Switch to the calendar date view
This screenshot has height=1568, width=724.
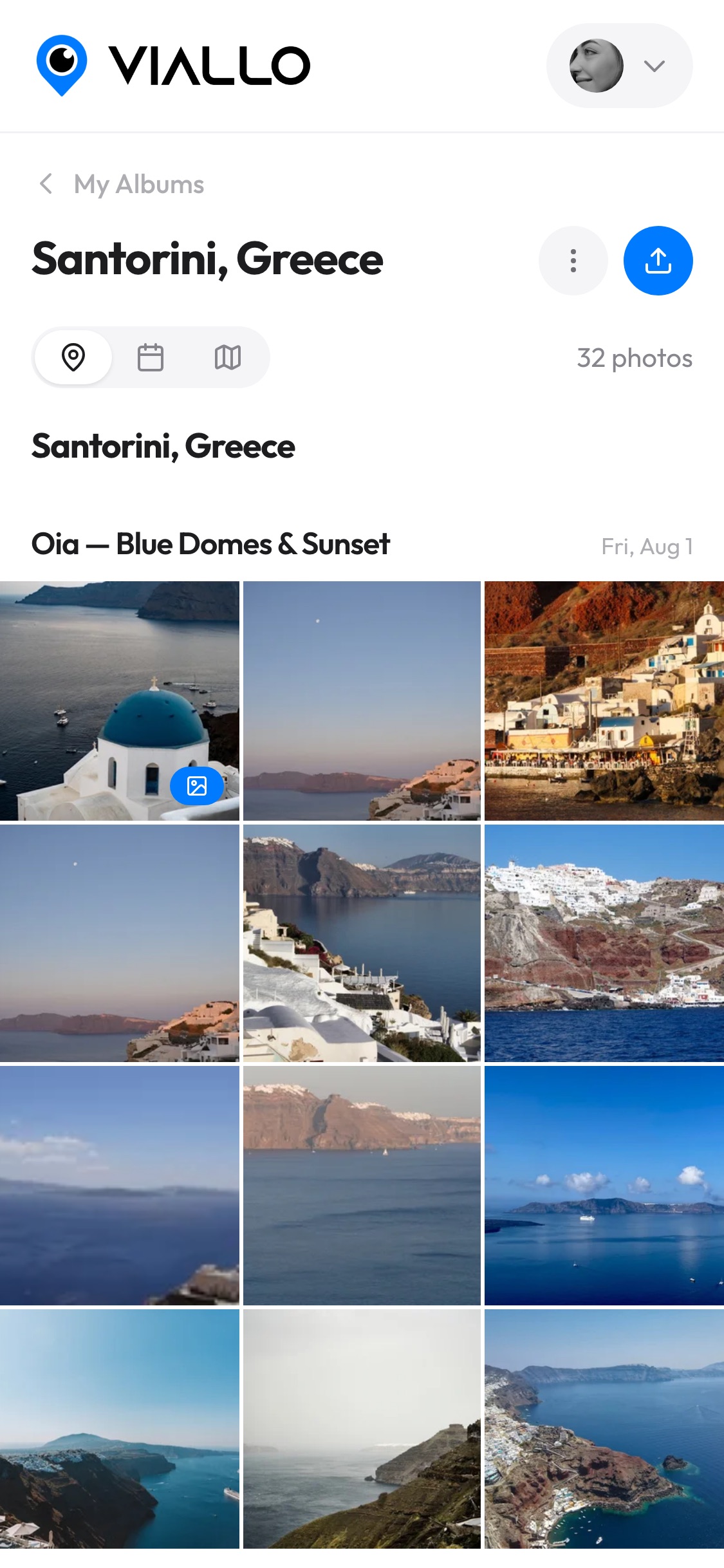point(151,357)
